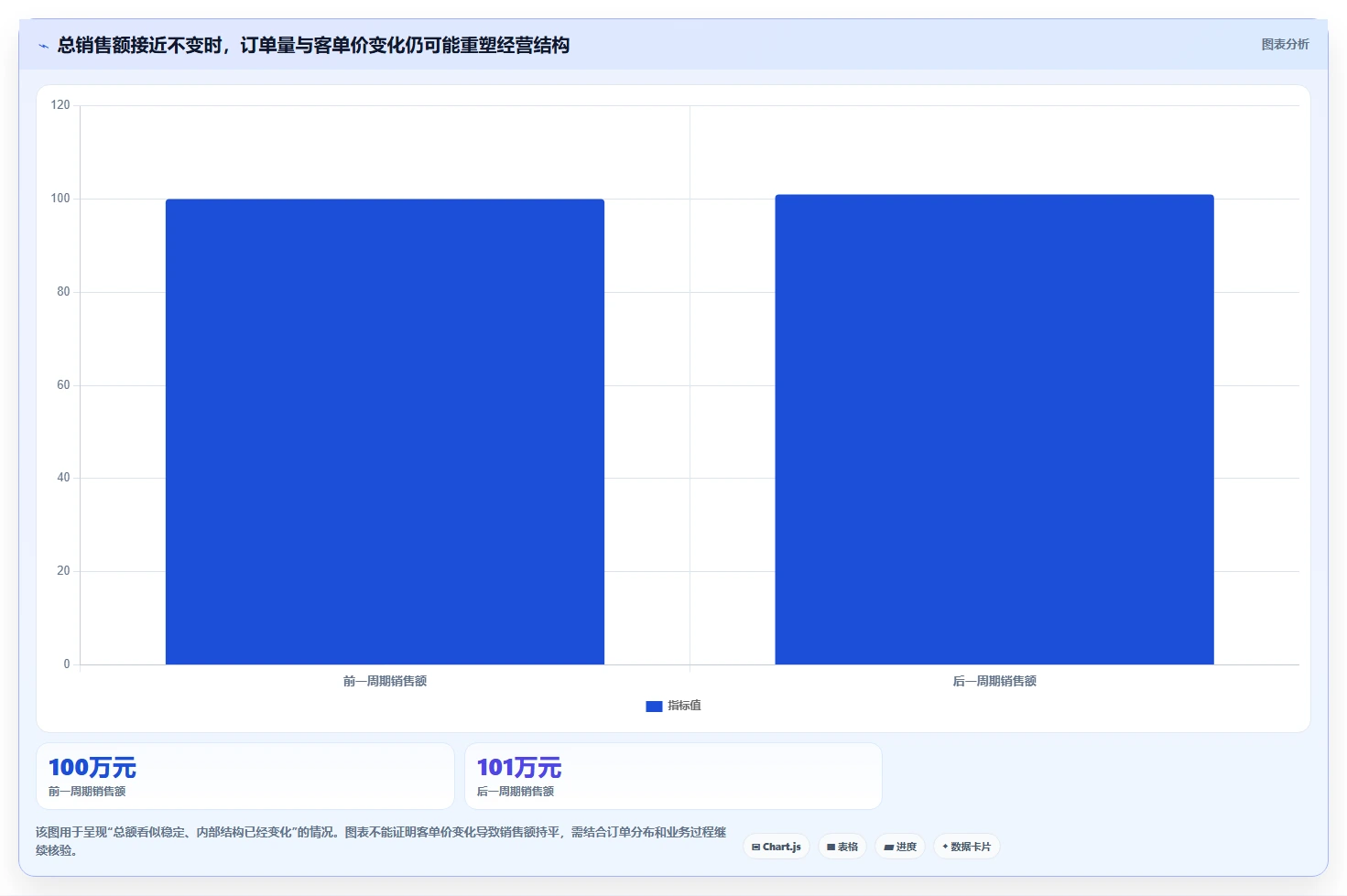Click the Chart.js tag

(777, 847)
